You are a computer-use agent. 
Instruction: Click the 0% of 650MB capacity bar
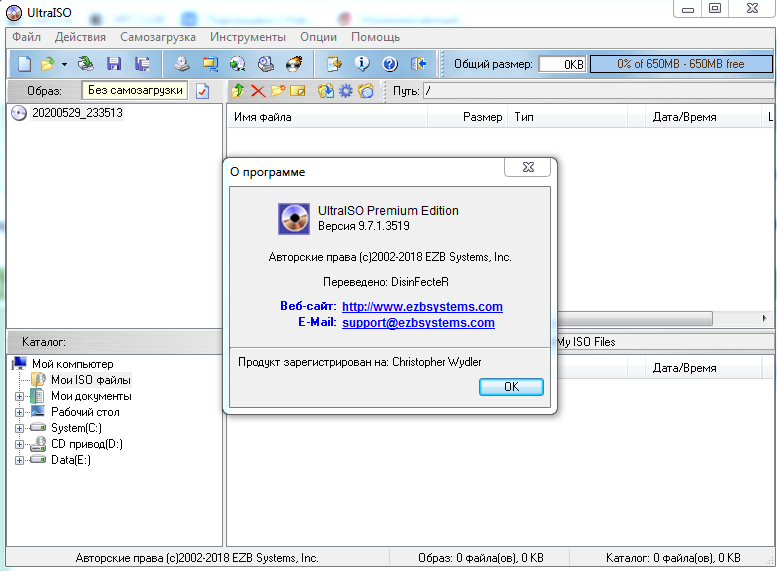(x=681, y=64)
